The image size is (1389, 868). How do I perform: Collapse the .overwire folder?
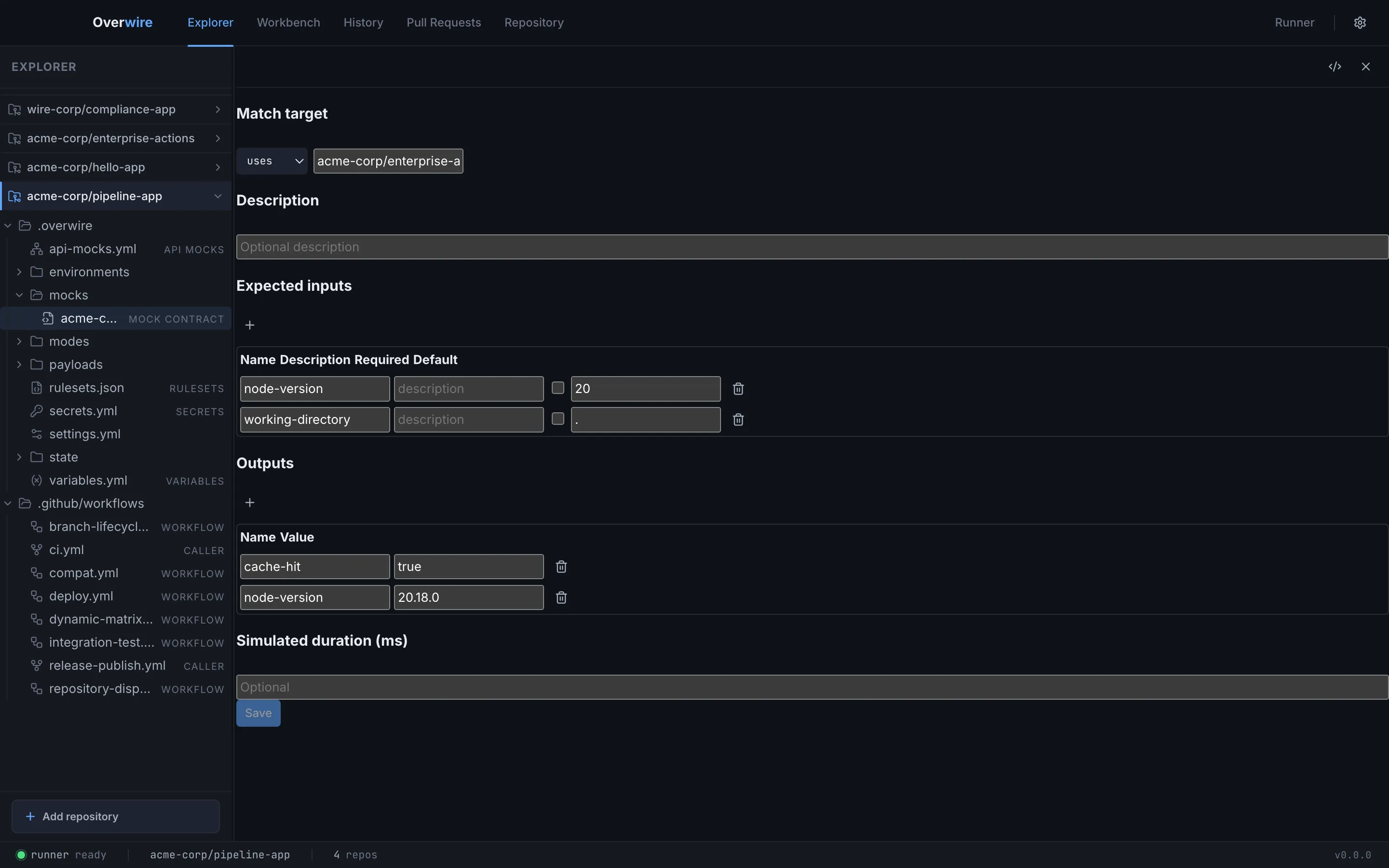pyautogui.click(x=8, y=226)
